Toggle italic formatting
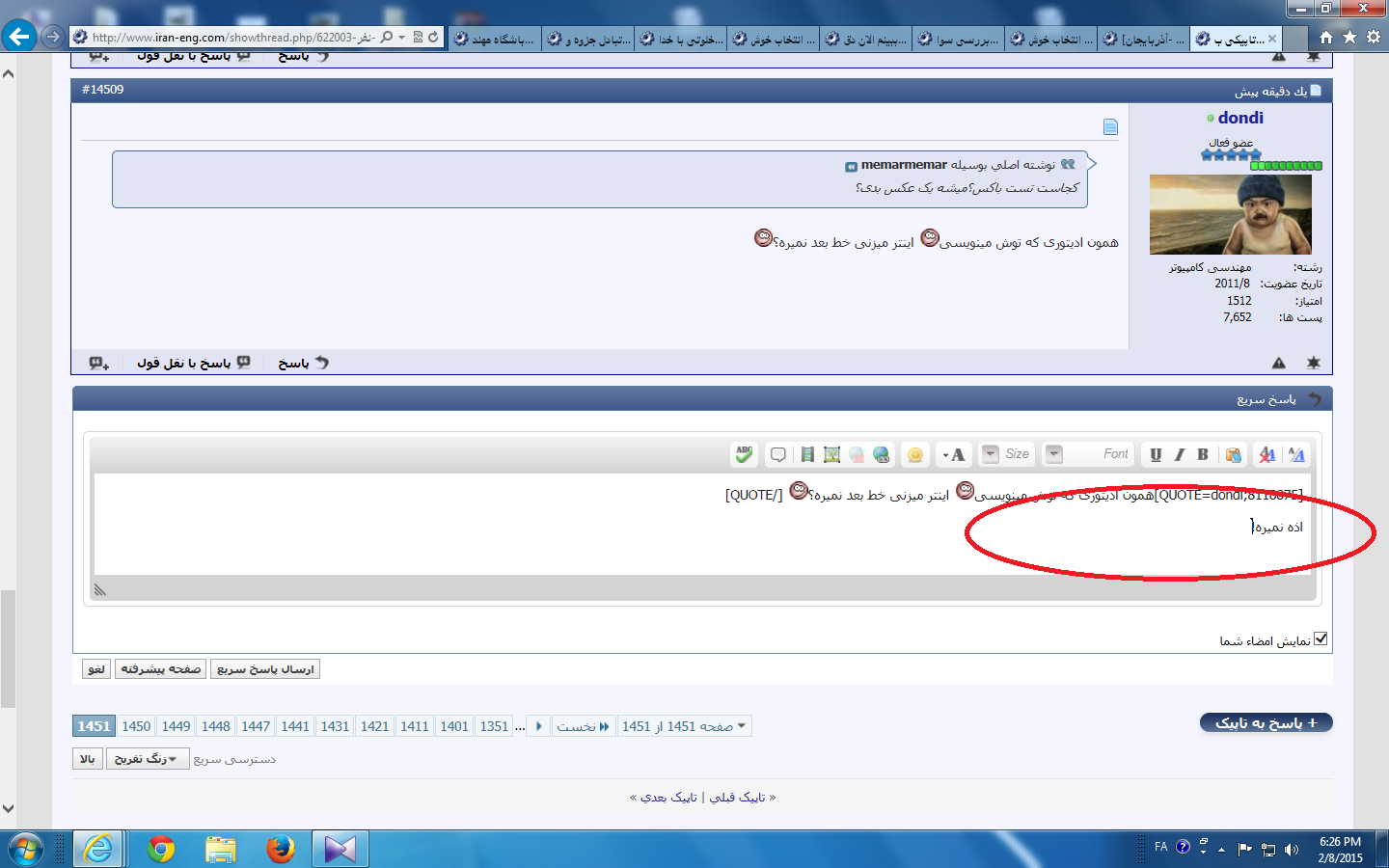This screenshot has height=868, width=1389. 1180,454
